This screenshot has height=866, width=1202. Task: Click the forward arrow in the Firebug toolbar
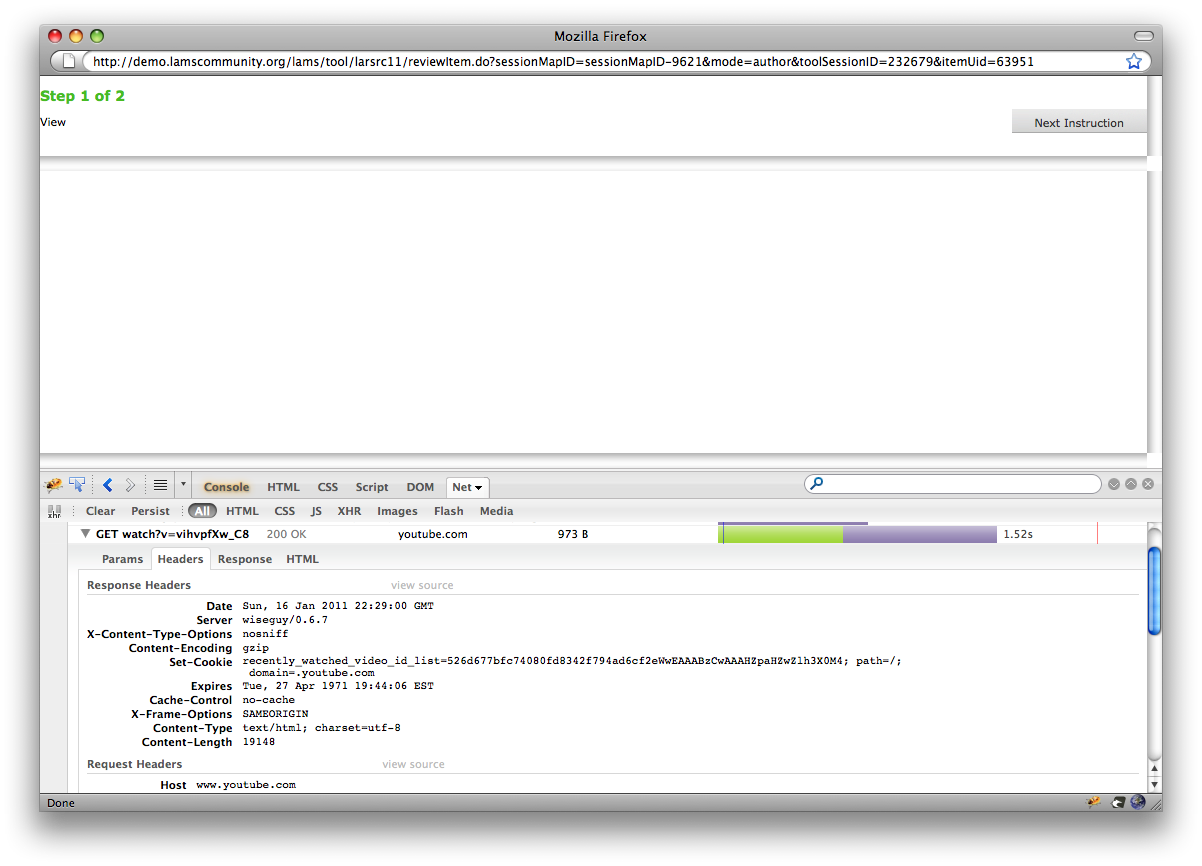tap(130, 486)
